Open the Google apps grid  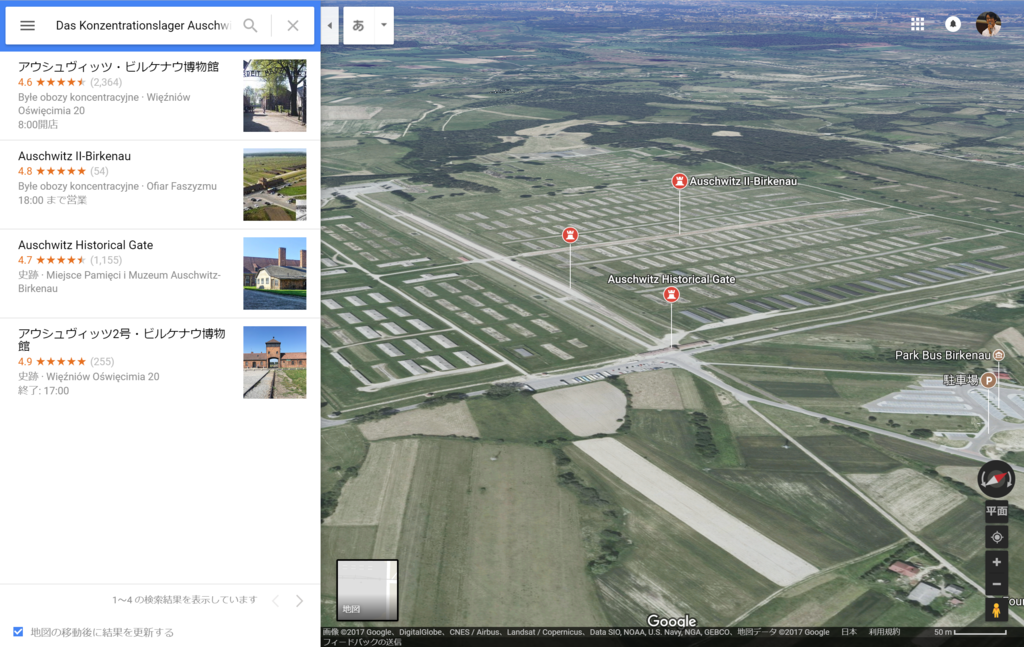click(918, 24)
